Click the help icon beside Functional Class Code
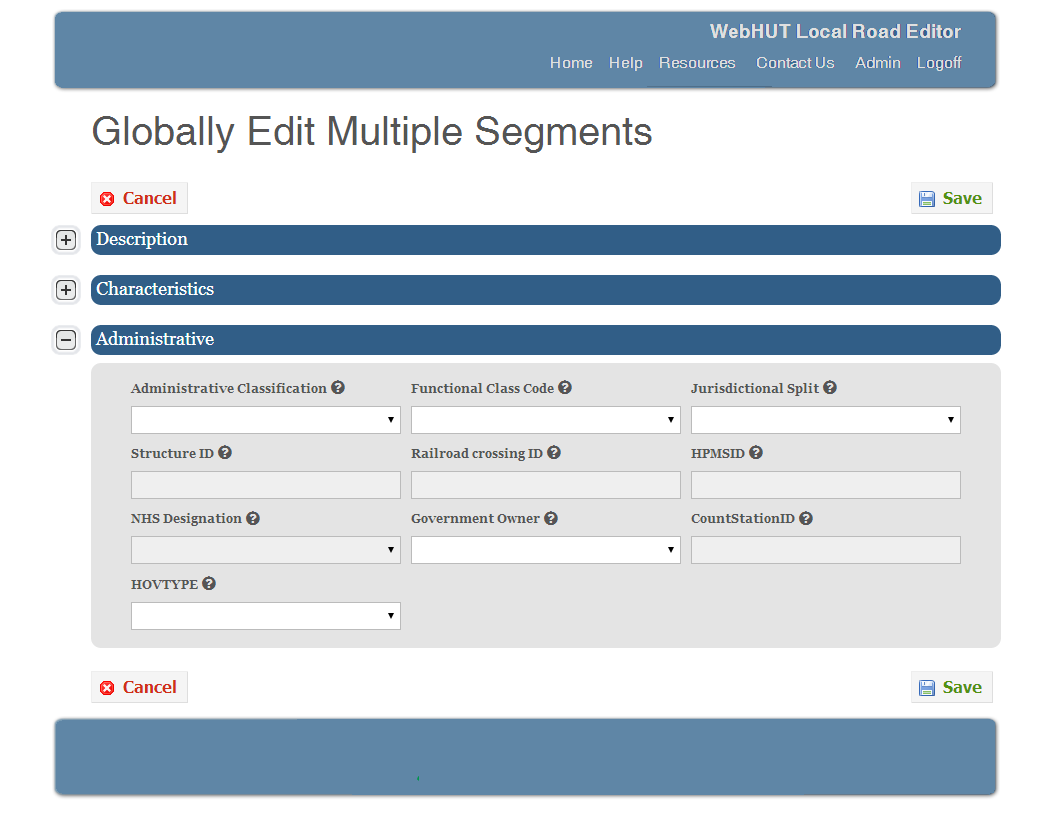This screenshot has height=817, width=1051. 565,387
